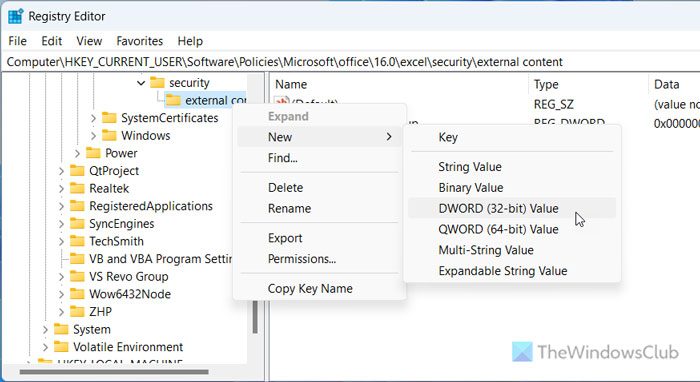Open the Edit menu

click(x=51, y=41)
